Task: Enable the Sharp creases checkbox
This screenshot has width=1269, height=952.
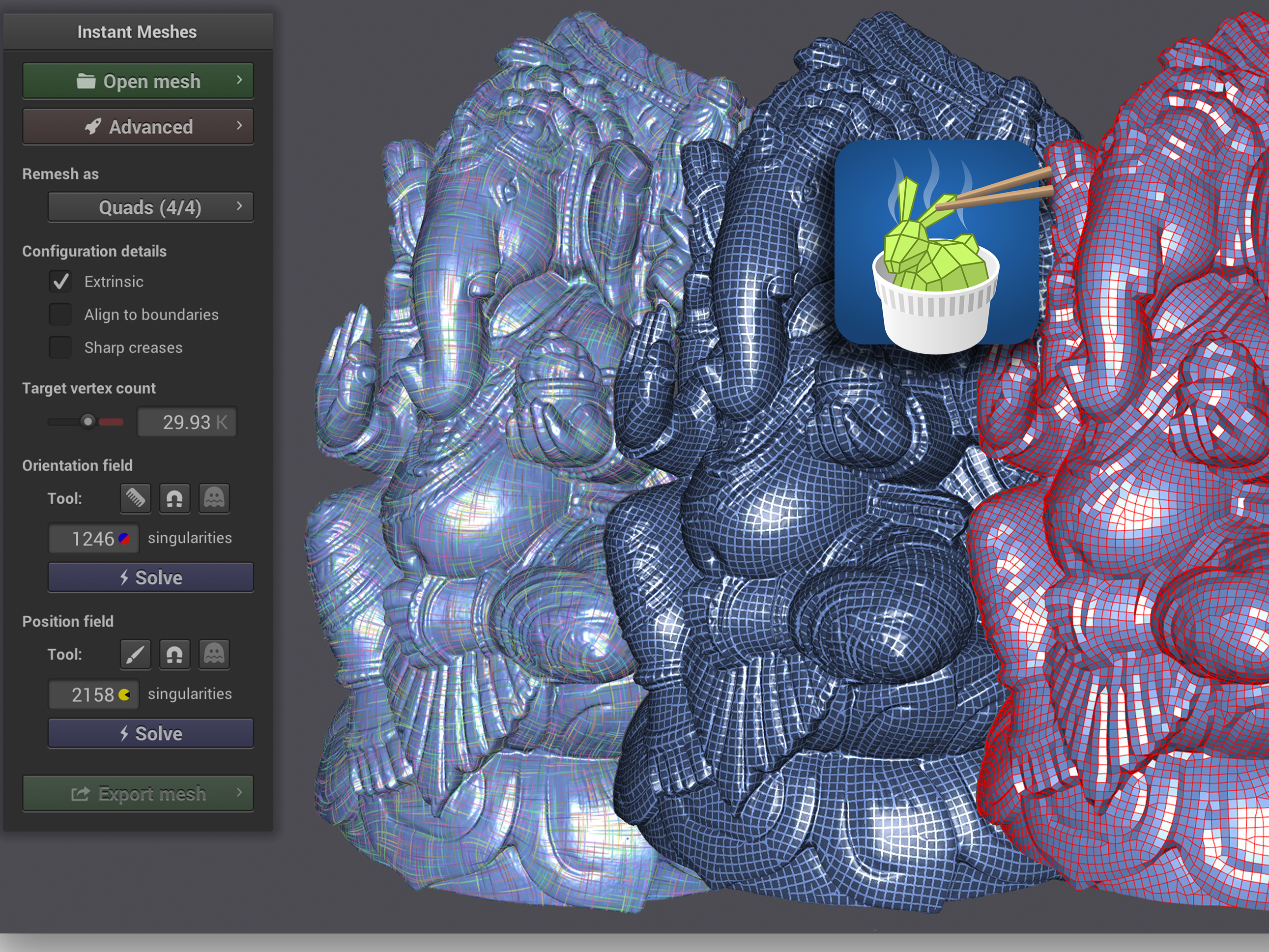Action: click(x=60, y=347)
